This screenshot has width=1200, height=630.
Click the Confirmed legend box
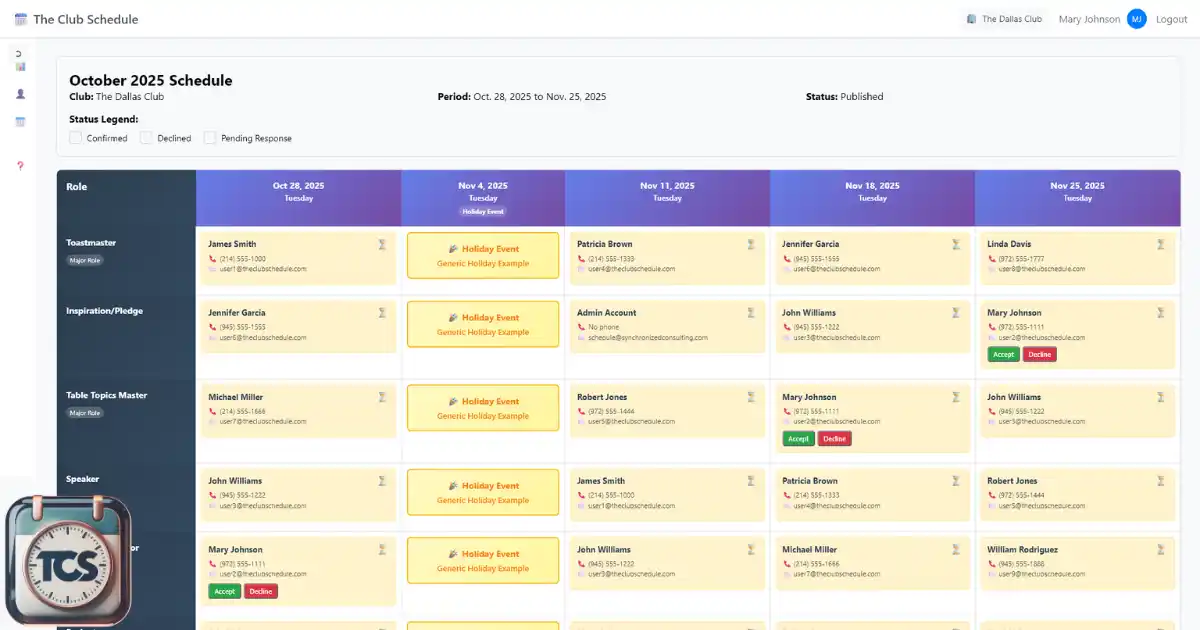pyautogui.click(x=75, y=138)
